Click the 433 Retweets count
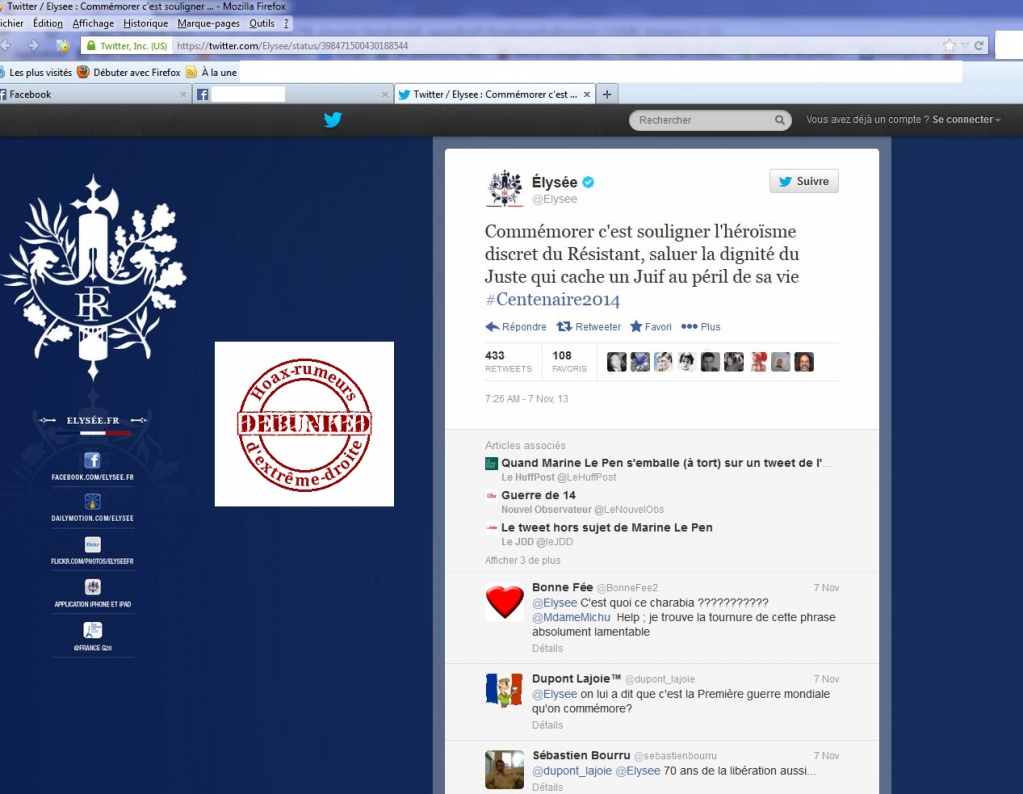The image size is (1023, 794). [508, 361]
